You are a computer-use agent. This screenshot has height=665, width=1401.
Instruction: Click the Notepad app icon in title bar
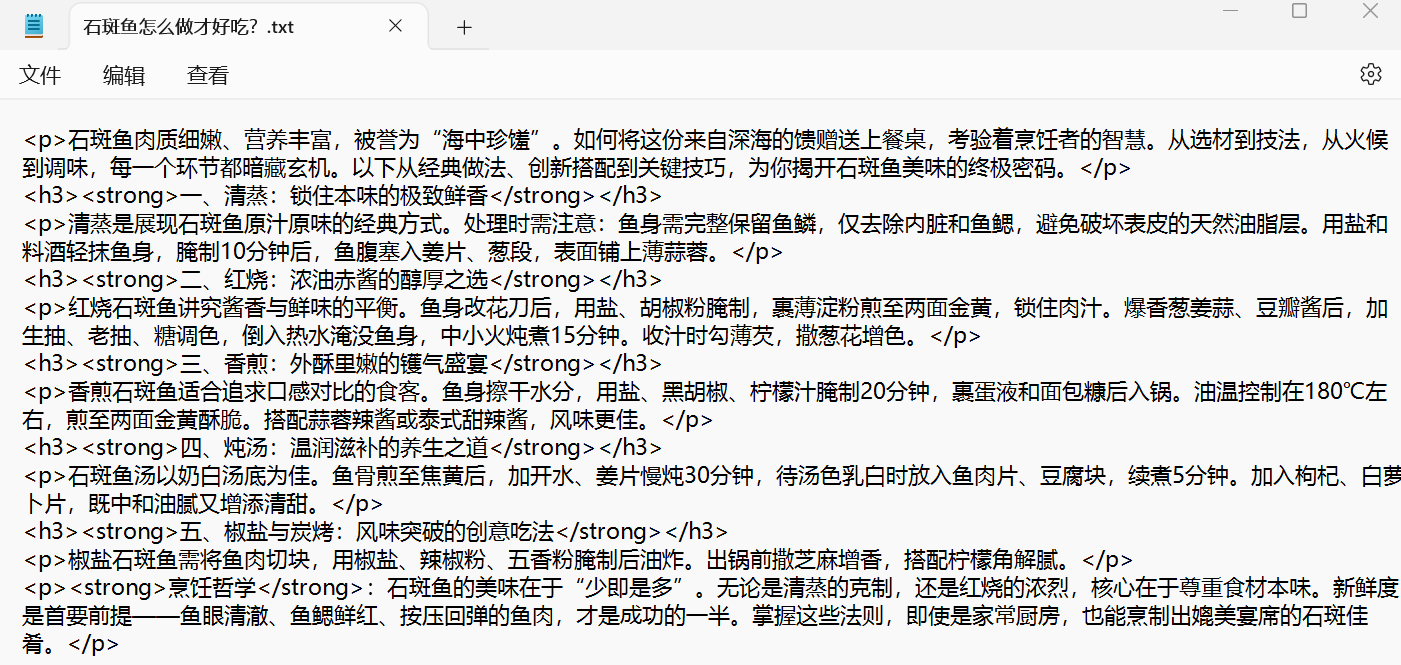(x=34, y=26)
